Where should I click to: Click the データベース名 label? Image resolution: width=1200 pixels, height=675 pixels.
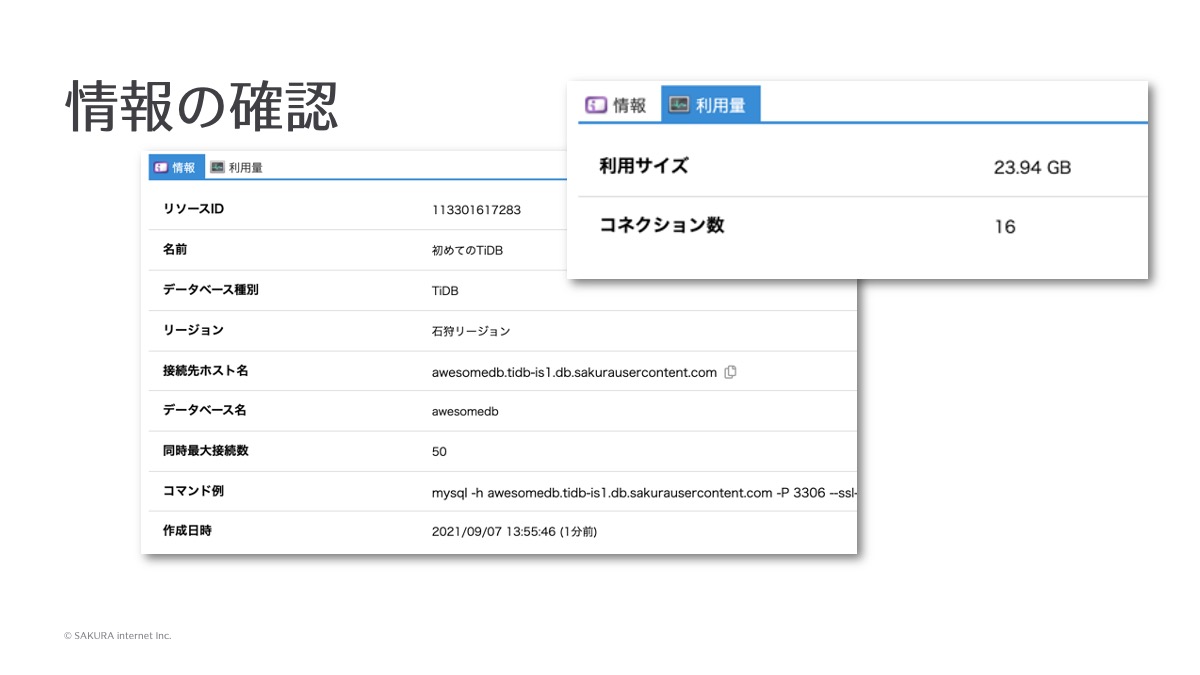click(x=205, y=411)
